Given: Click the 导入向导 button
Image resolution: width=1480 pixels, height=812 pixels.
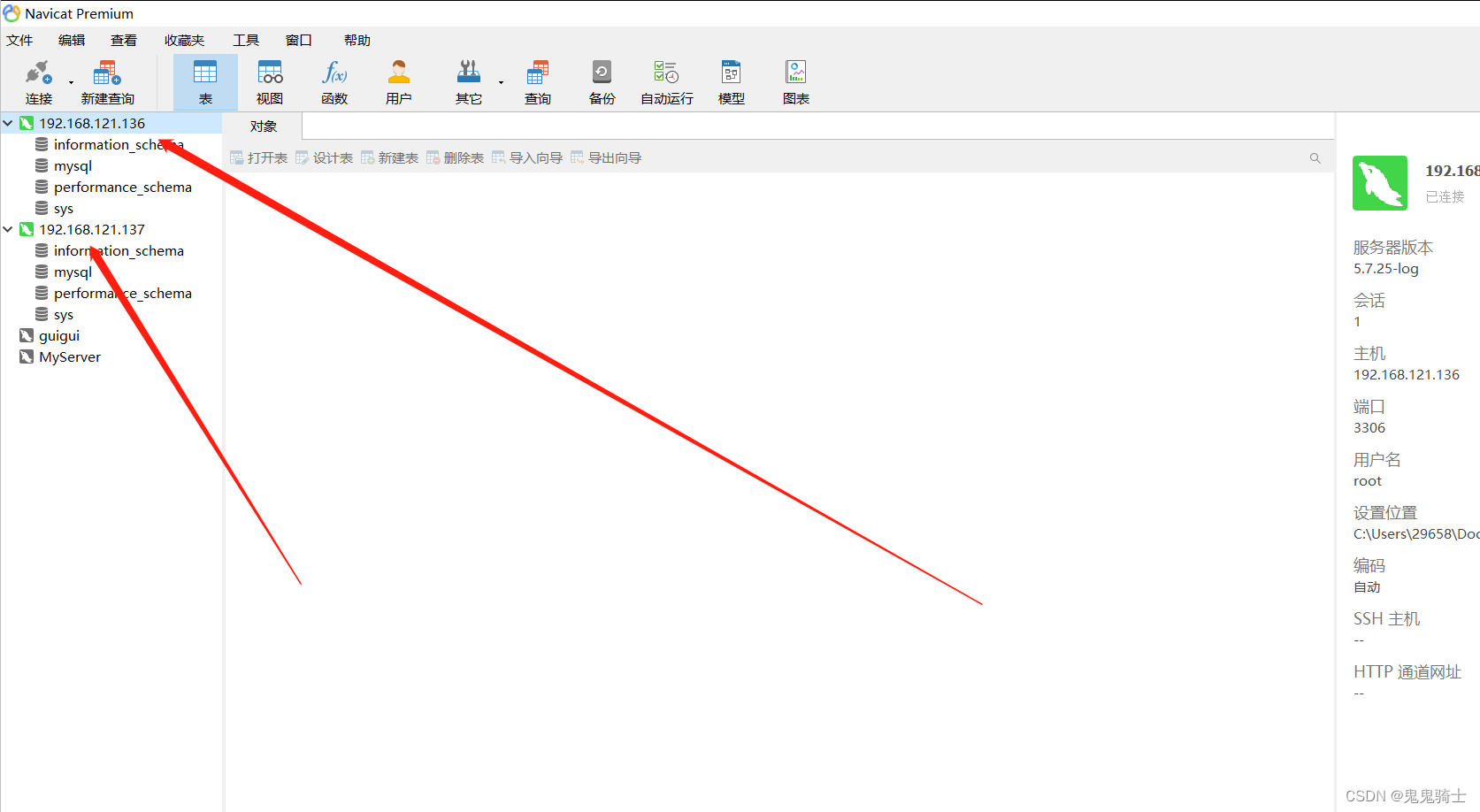Looking at the screenshot, I should coord(528,158).
